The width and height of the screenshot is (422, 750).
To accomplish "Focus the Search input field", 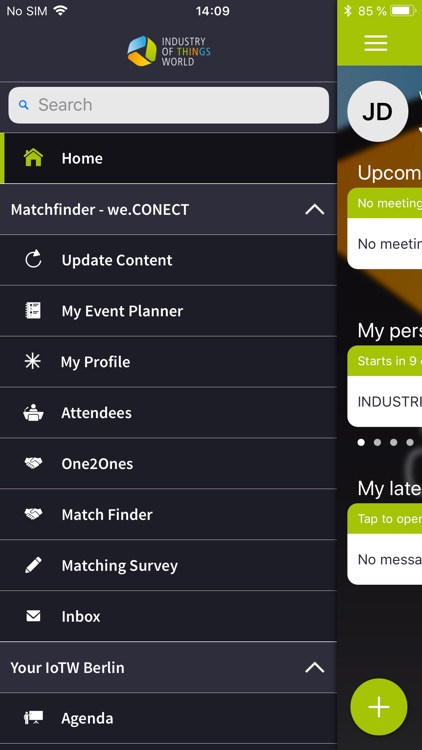I will (168, 105).
